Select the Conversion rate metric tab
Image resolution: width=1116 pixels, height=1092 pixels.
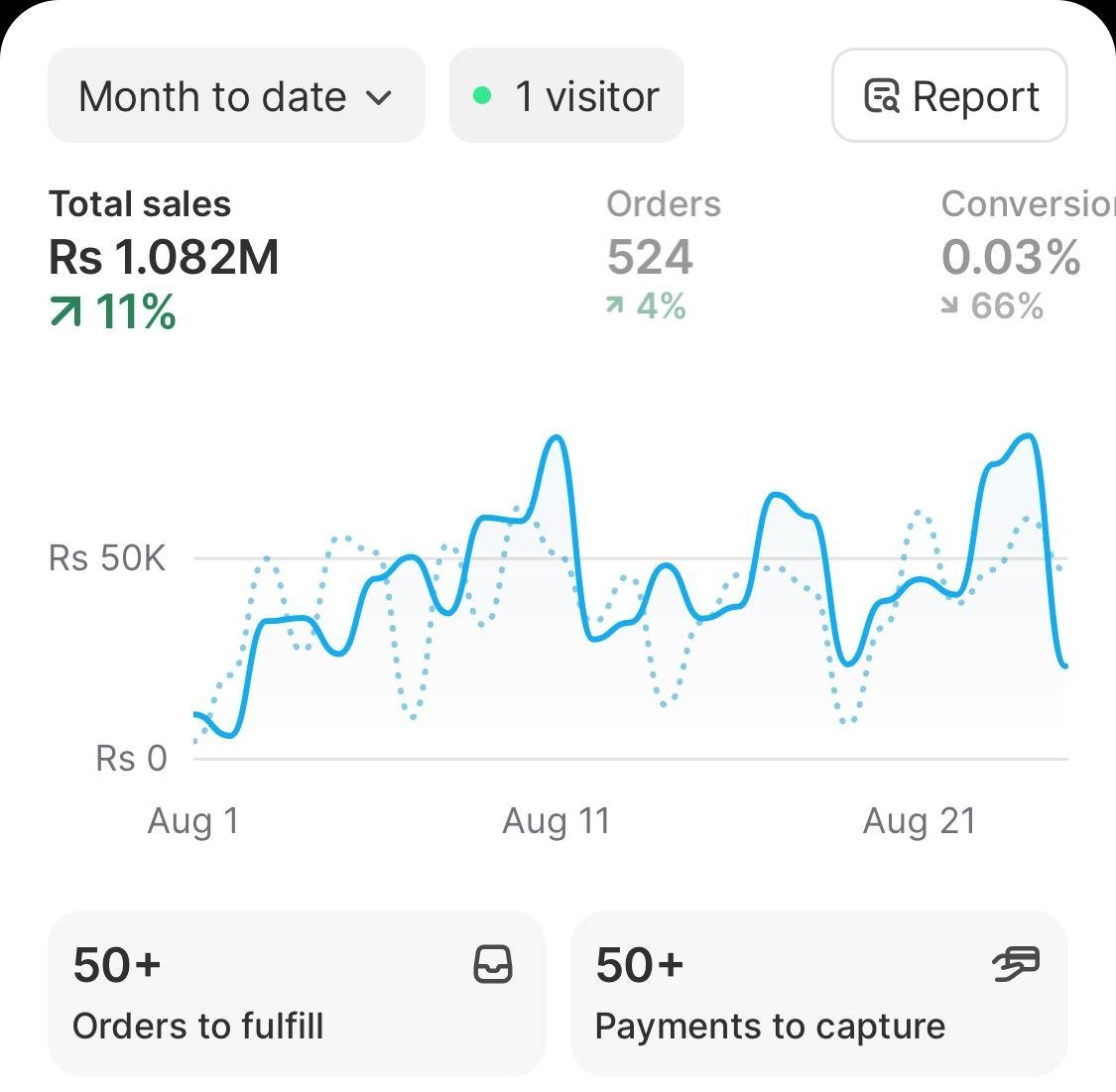point(1028,254)
